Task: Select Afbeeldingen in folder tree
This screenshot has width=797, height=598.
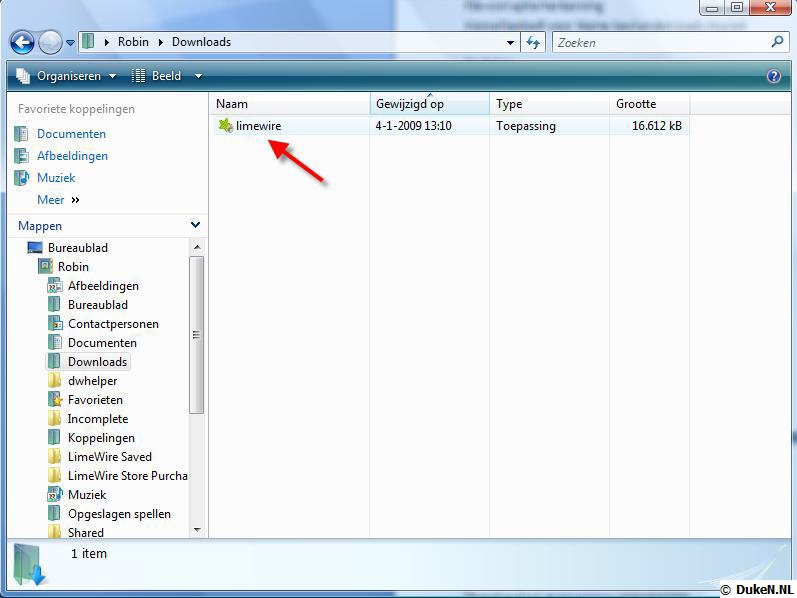Action: (103, 286)
